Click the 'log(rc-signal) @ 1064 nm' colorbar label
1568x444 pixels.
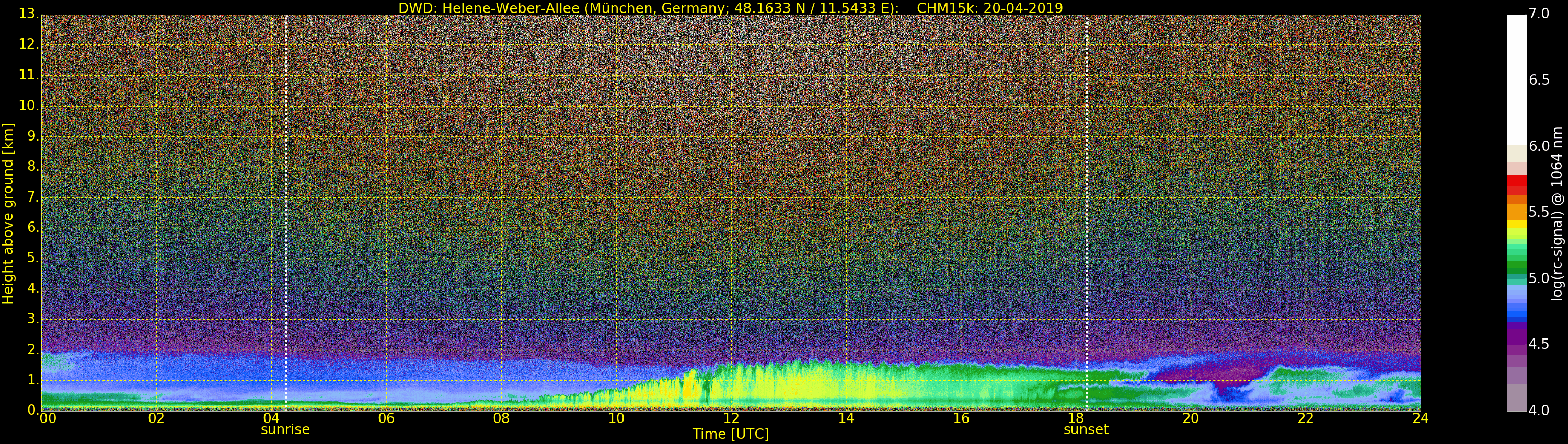click(x=1558, y=213)
